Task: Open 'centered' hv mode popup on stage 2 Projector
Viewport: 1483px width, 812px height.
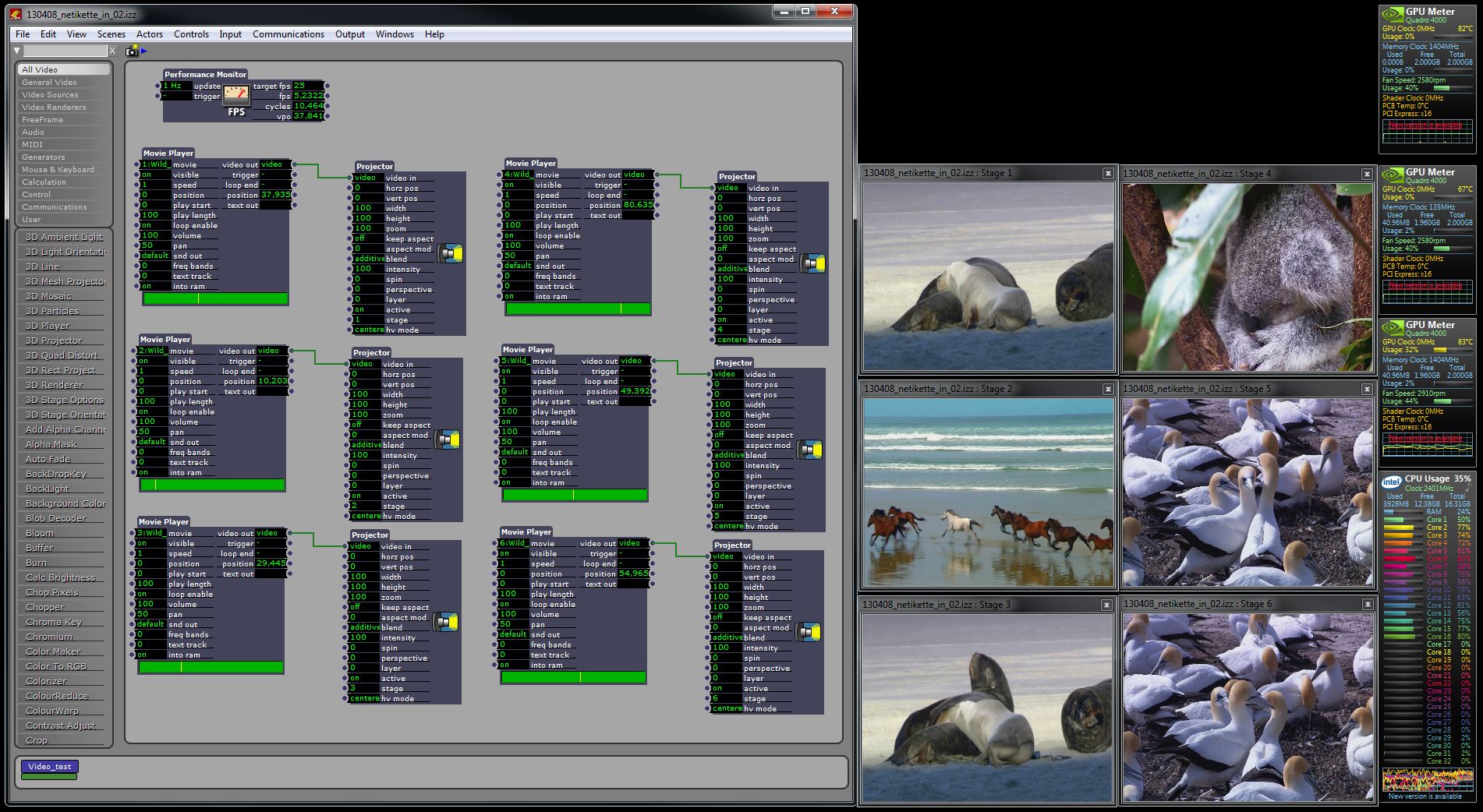Action: click(366, 516)
